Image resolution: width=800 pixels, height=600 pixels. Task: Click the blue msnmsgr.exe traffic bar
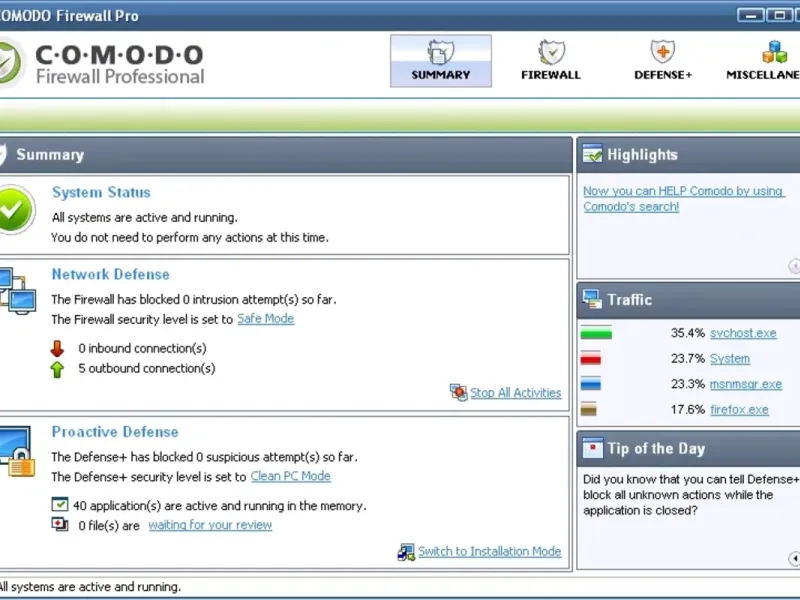coord(590,384)
